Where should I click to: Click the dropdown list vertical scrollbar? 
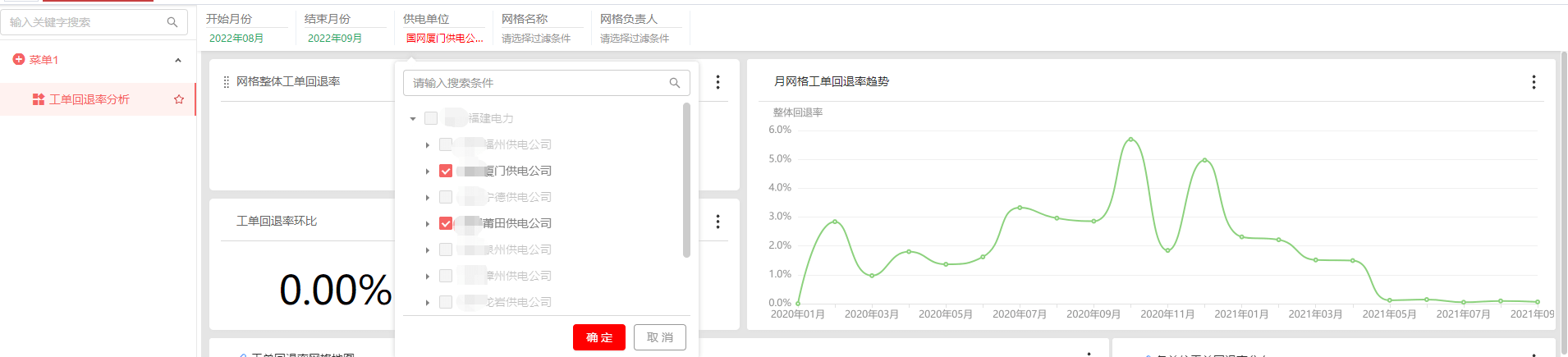(x=686, y=181)
